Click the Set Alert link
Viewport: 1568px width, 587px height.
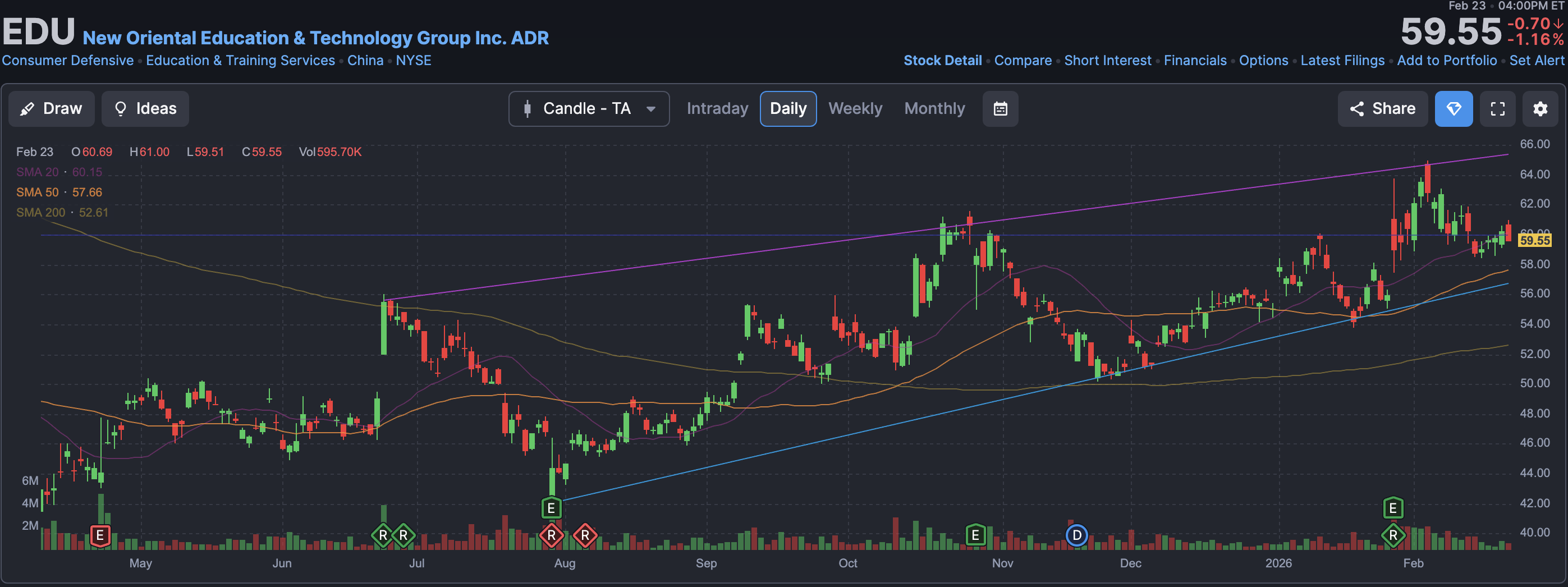[x=1537, y=60]
